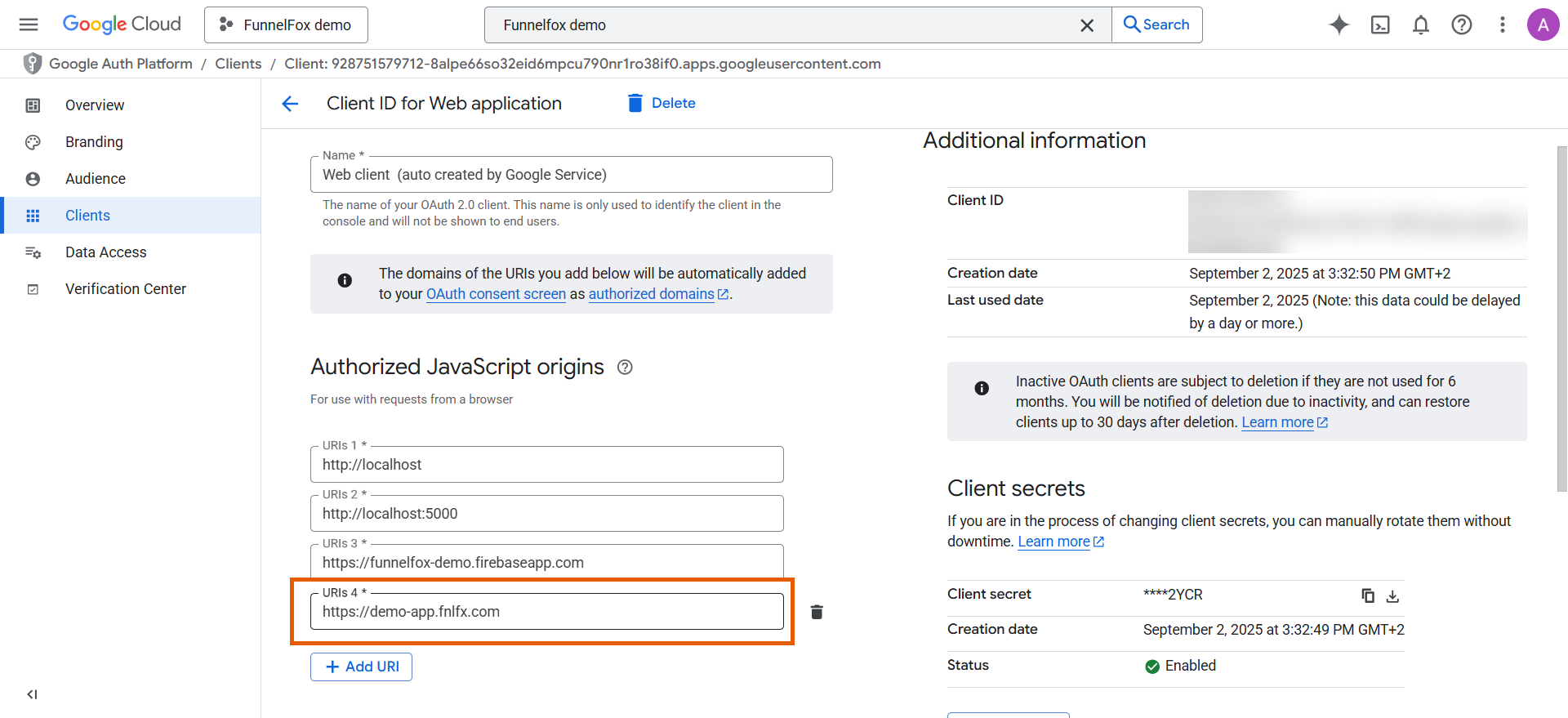Edit URIs 1 field http://localhost
1568x718 pixels.
[x=547, y=464]
